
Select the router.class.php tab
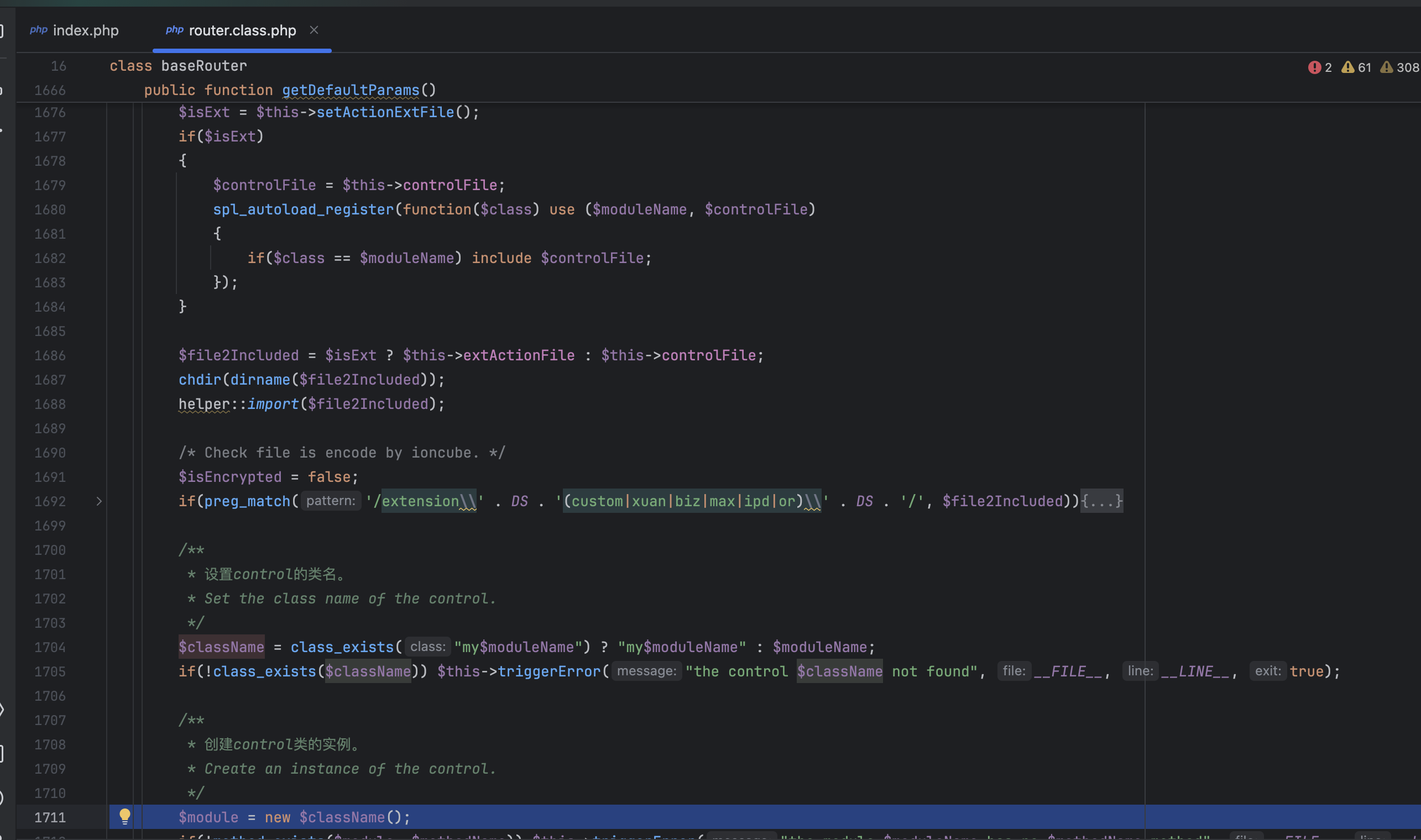click(x=242, y=30)
